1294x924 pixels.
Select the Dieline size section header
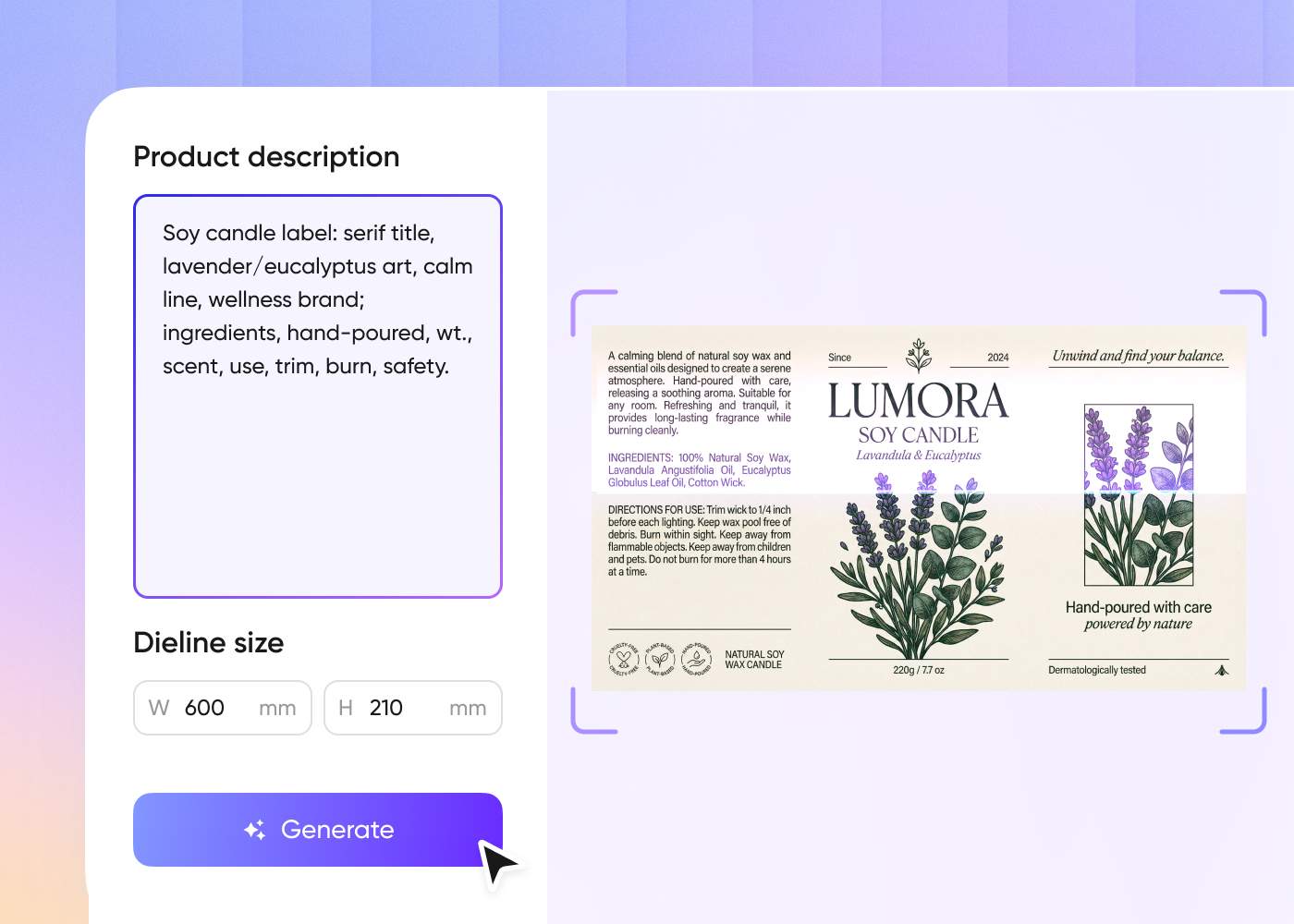pos(208,642)
